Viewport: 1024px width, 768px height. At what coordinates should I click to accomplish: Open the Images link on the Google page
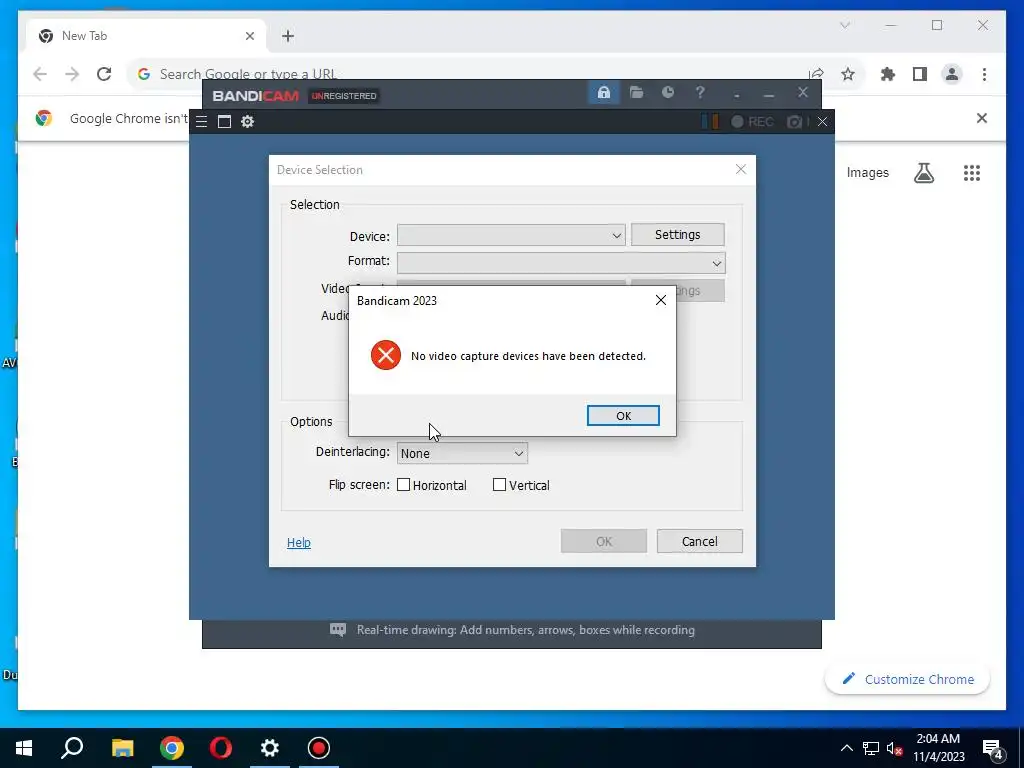pyautogui.click(x=867, y=172)
